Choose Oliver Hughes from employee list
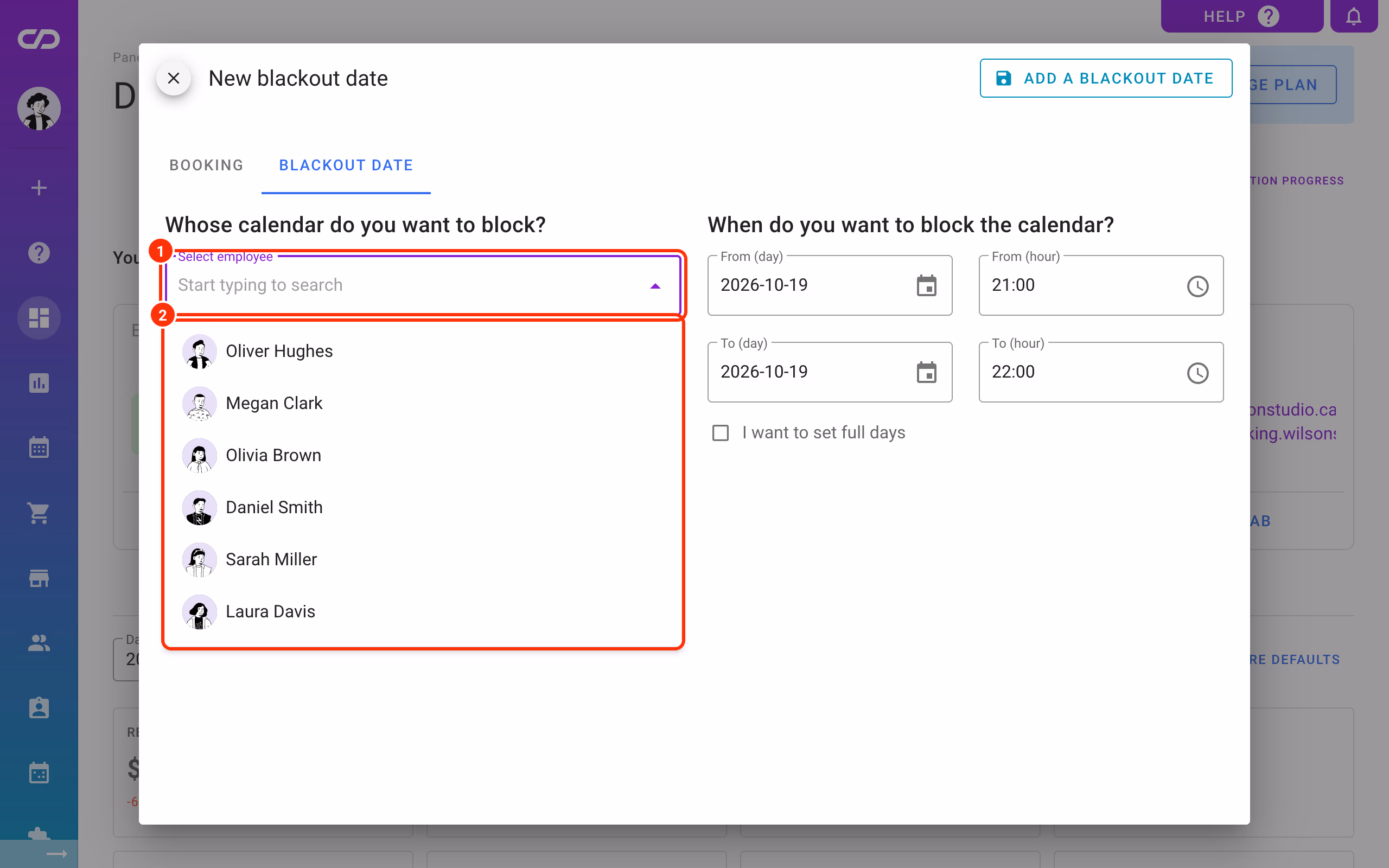Viewport: 1389px width, 868px height. (423, 352)
